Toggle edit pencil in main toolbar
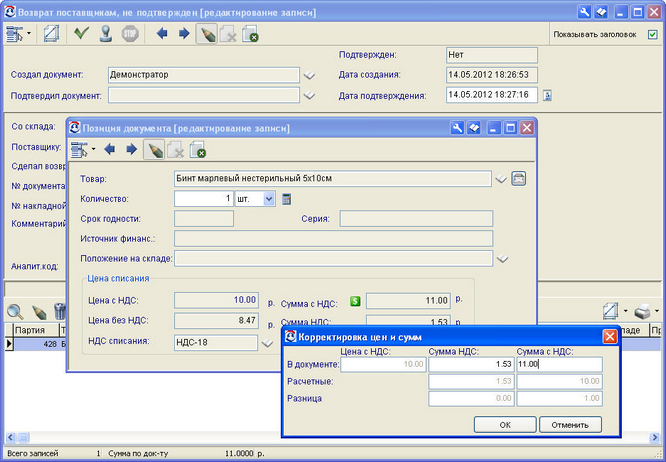 click(x=206, y=34)
